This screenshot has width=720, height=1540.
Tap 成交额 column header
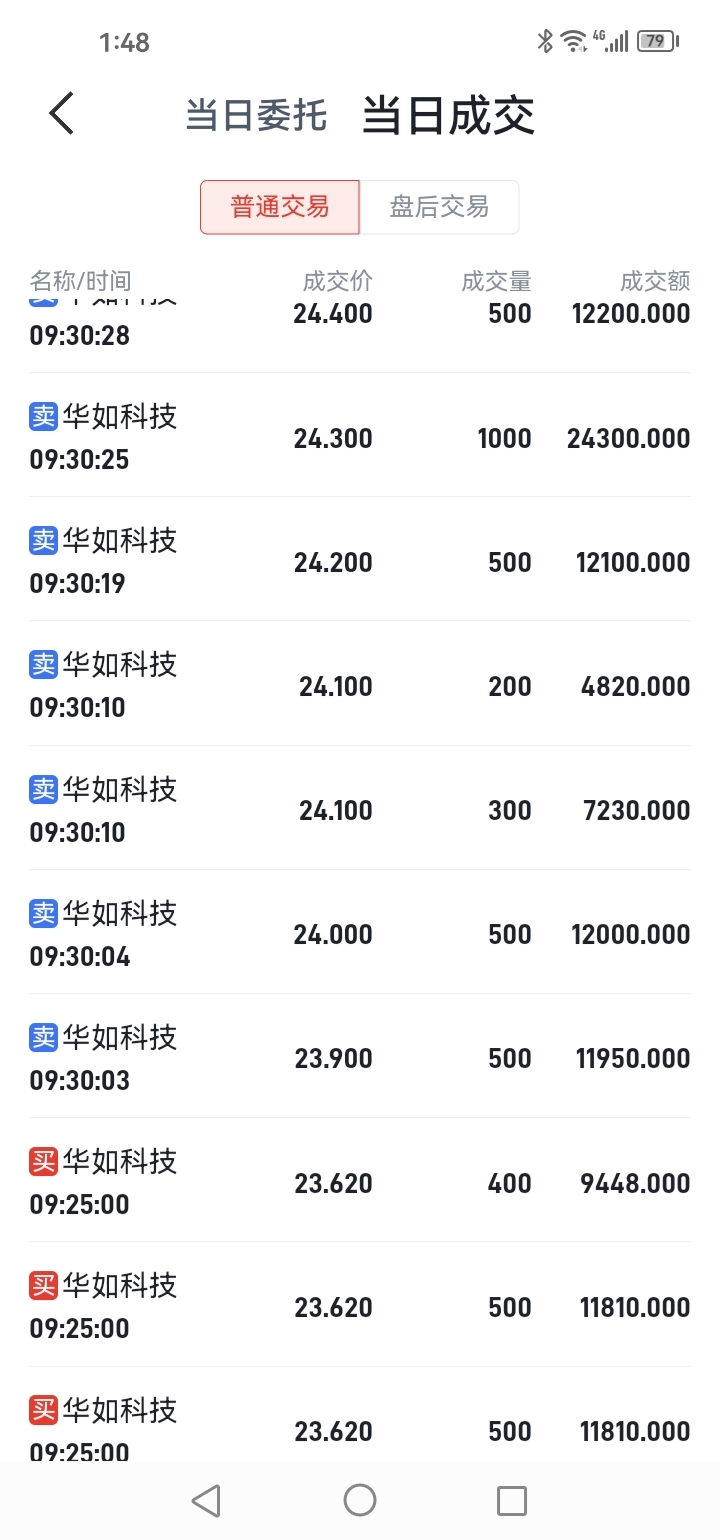[655, 281]
